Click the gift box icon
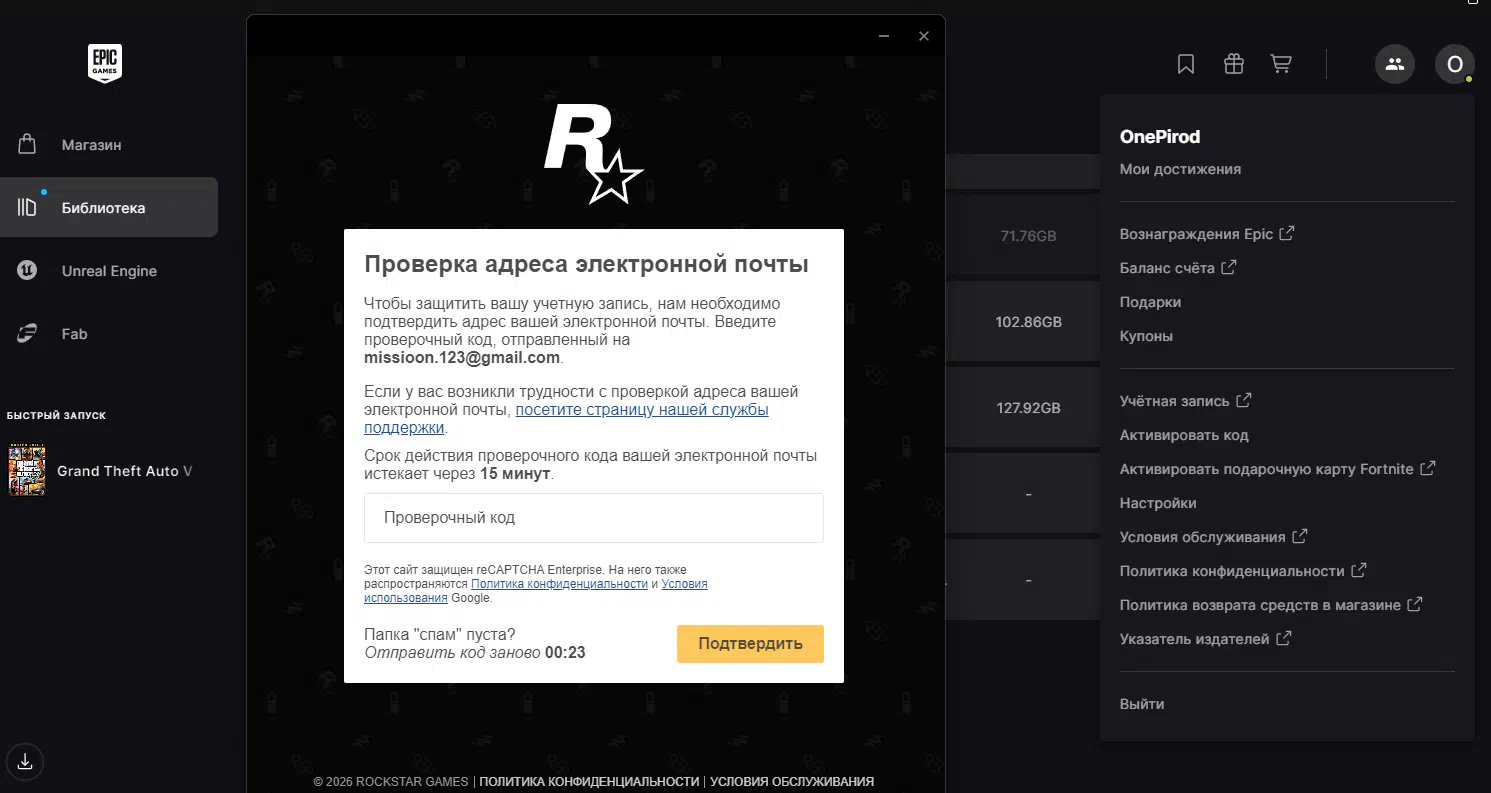This screenshot has width=1491, height=793. 1233,64
